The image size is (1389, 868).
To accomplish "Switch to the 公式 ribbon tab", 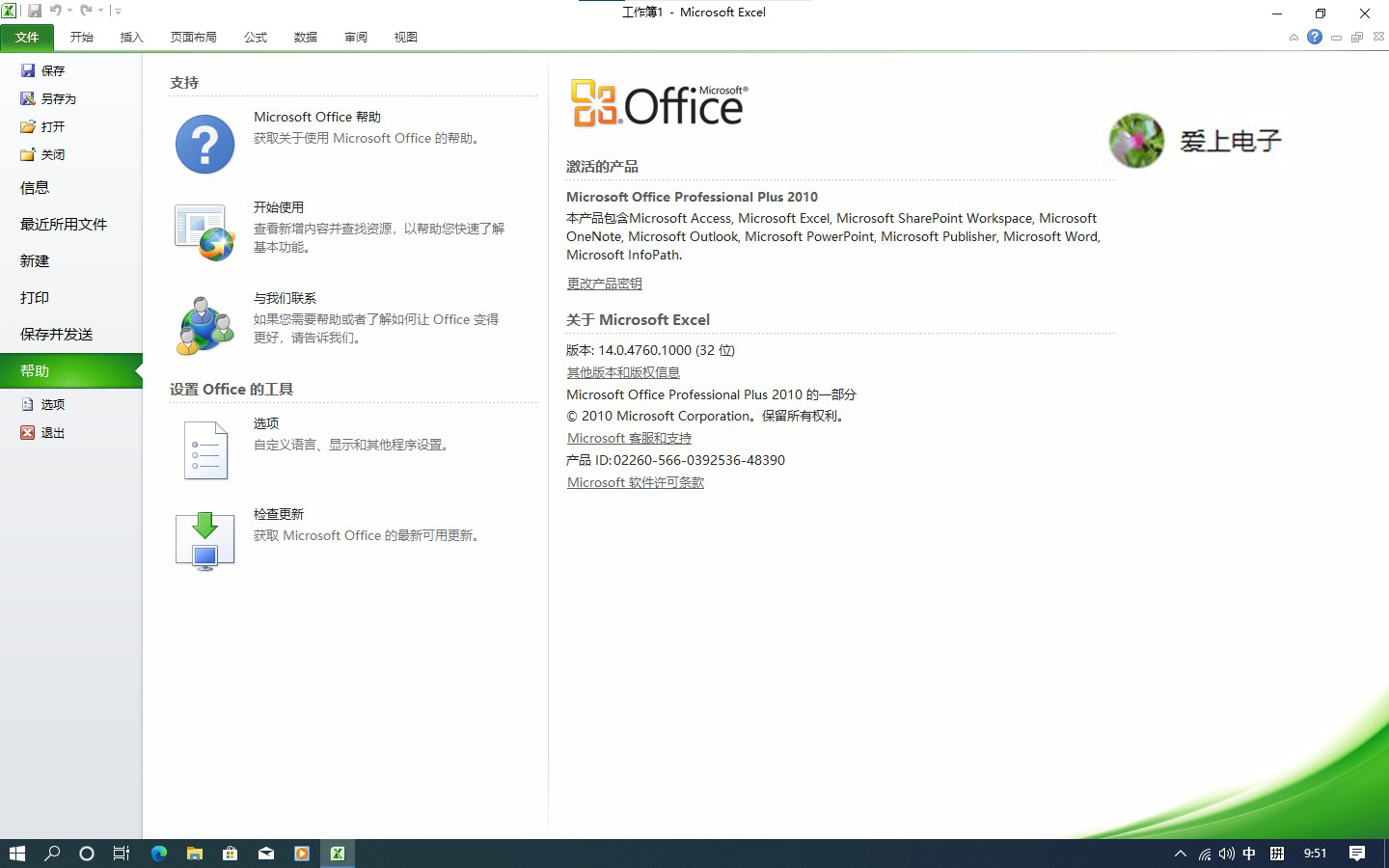I will [x=256, y=37].
